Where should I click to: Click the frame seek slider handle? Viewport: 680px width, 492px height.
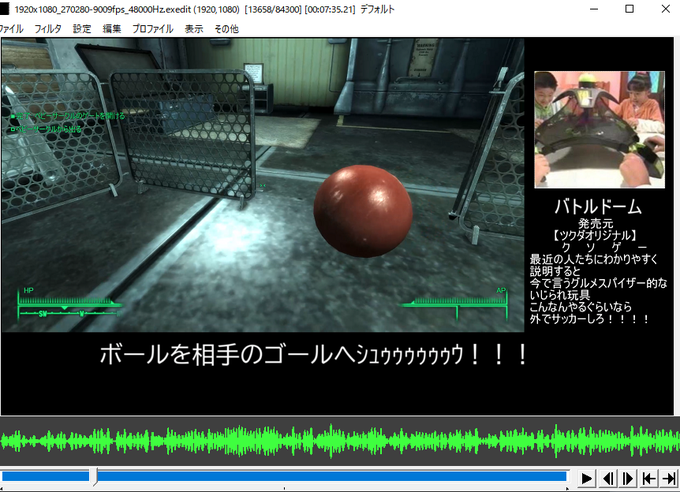(x=93, y=476)
